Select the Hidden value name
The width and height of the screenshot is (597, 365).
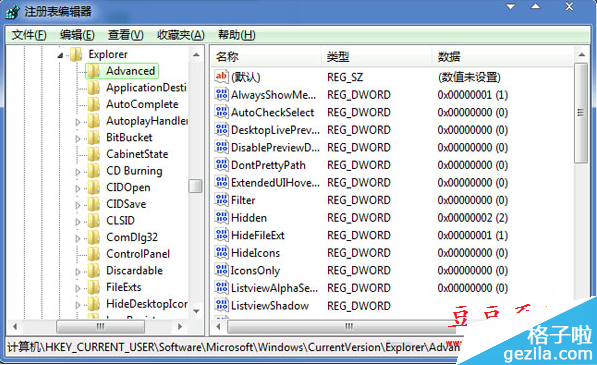click(x=249, y=218)
